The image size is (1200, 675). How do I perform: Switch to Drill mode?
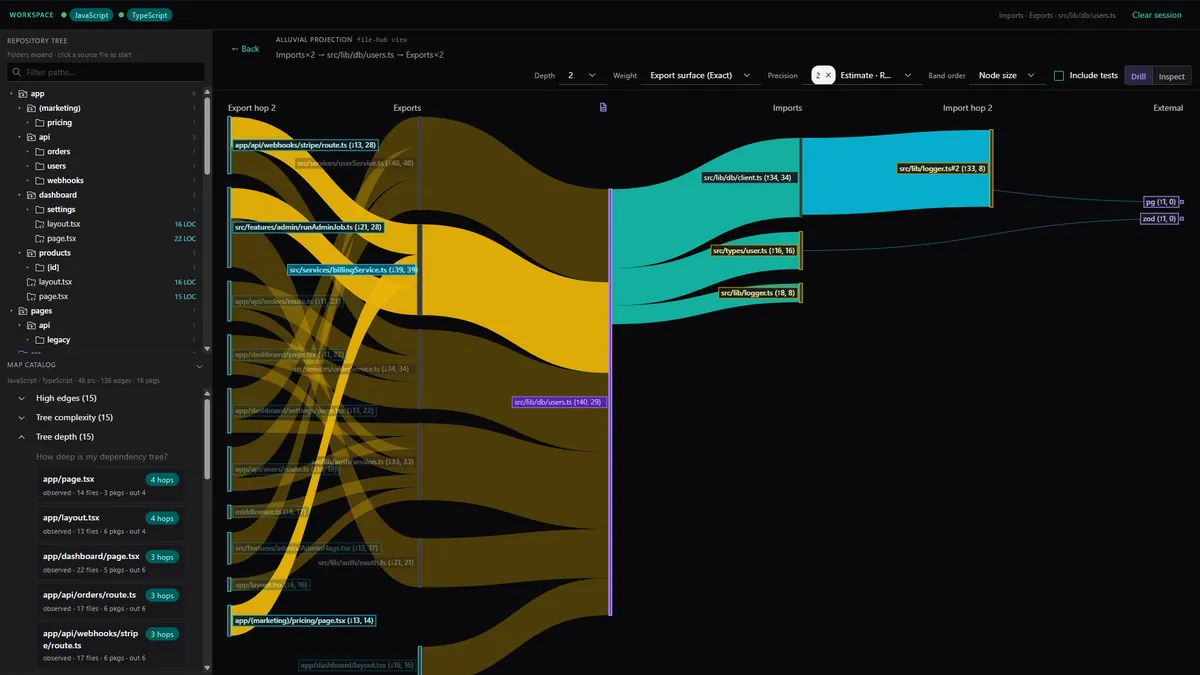[1138, 76]
